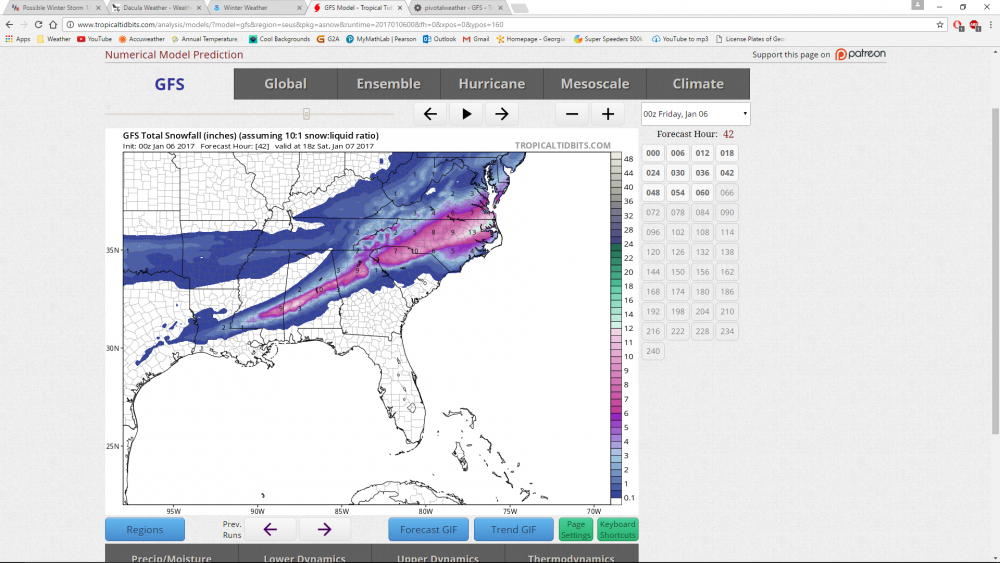Image resolution: width=1000 pixels, height=563 pixels.
Task: Open a new browser tab
Action: pos(520,8)
